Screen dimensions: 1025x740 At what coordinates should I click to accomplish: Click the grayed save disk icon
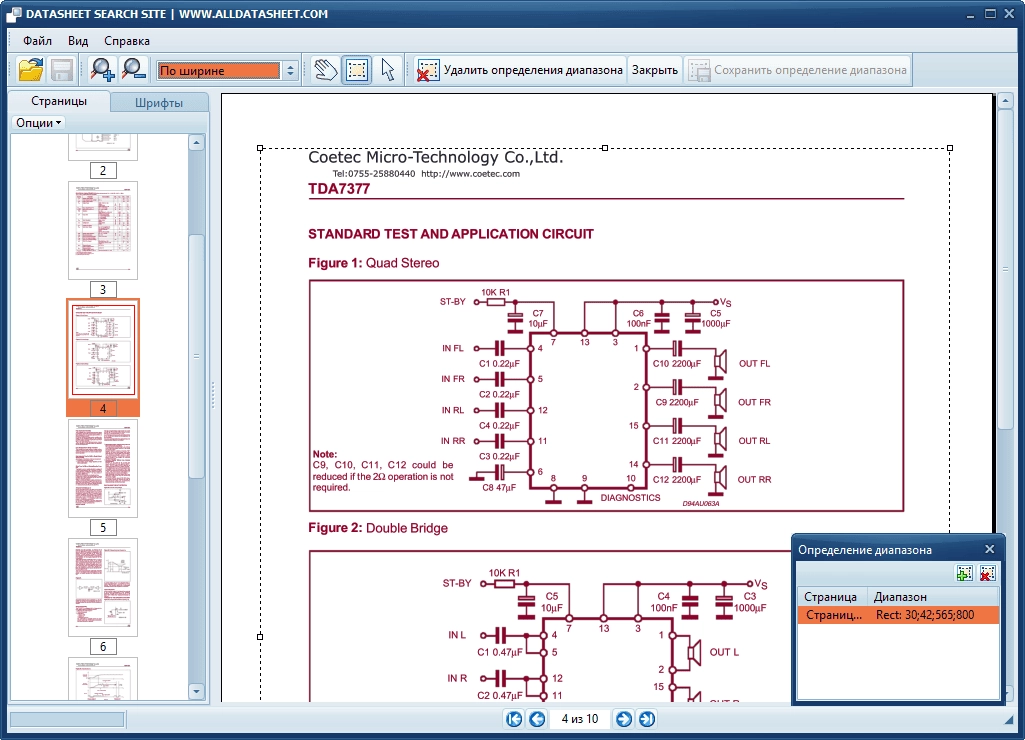click(62, 69)
